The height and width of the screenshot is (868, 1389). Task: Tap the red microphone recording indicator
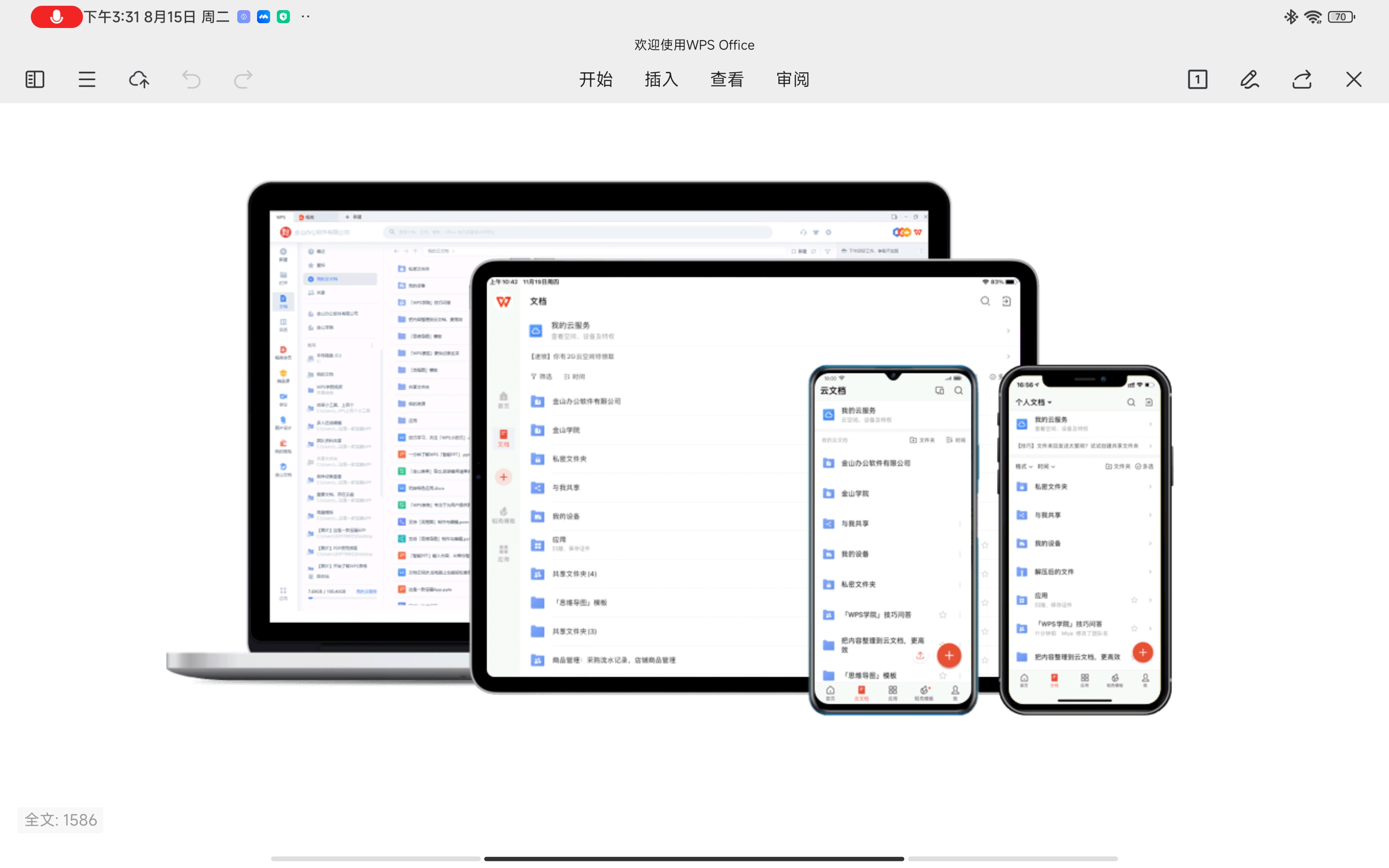[x=56, y=17]
